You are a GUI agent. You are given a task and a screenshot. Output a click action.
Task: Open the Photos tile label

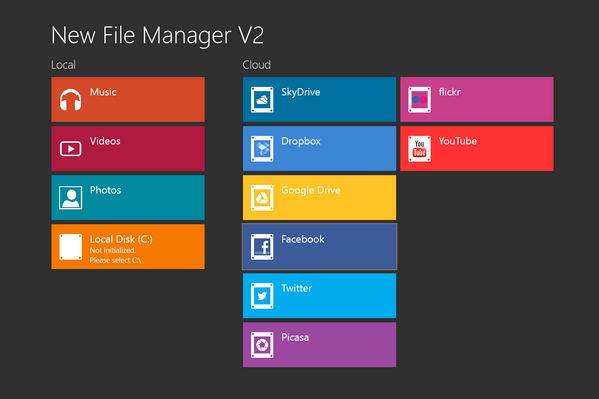[105, 190]
